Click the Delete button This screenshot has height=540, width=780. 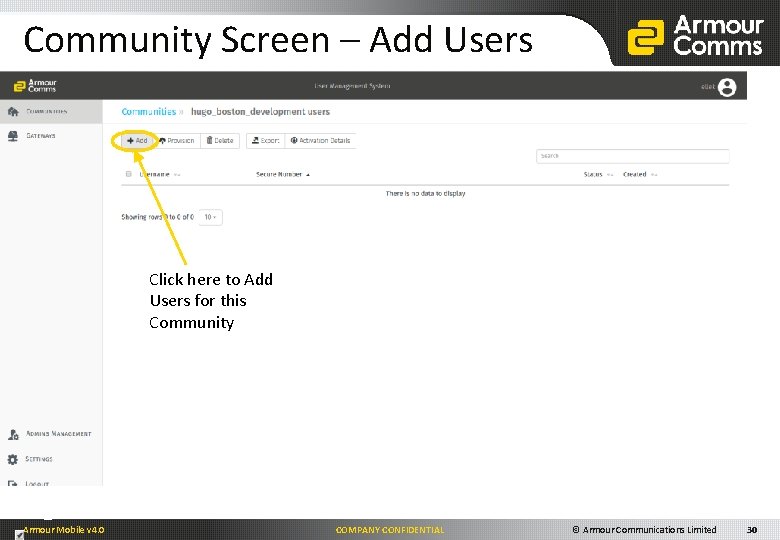[x=220, y=141]
